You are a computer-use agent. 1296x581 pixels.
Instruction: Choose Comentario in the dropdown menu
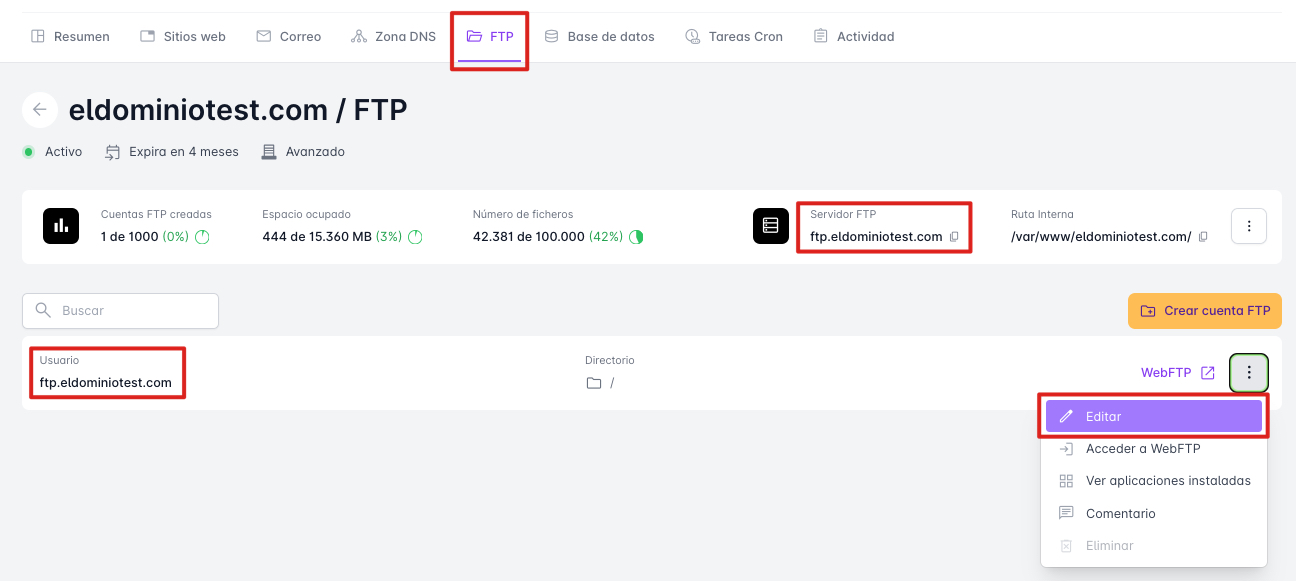(1120, 513)
